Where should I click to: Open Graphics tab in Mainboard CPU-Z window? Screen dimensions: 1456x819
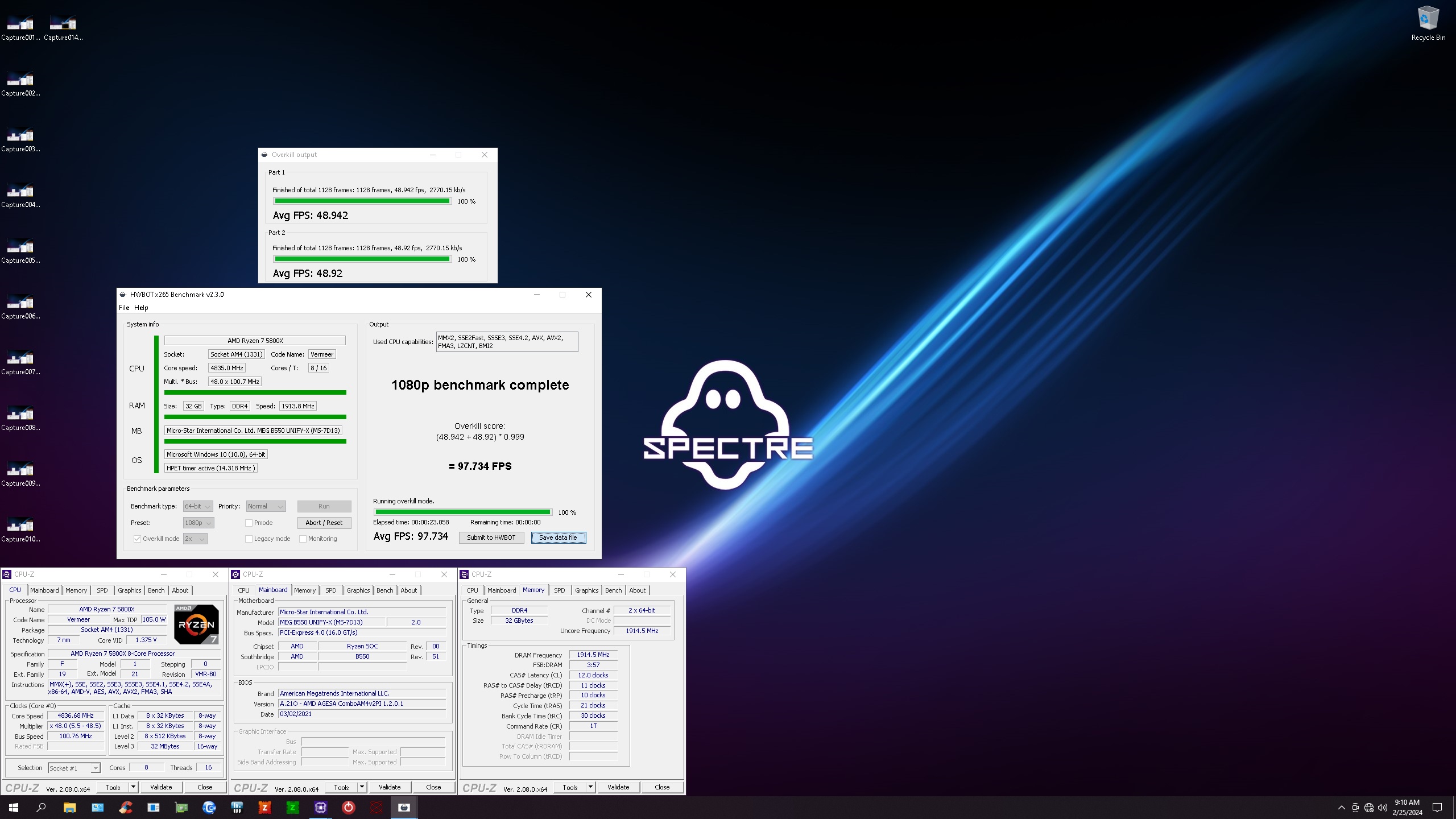358,590
